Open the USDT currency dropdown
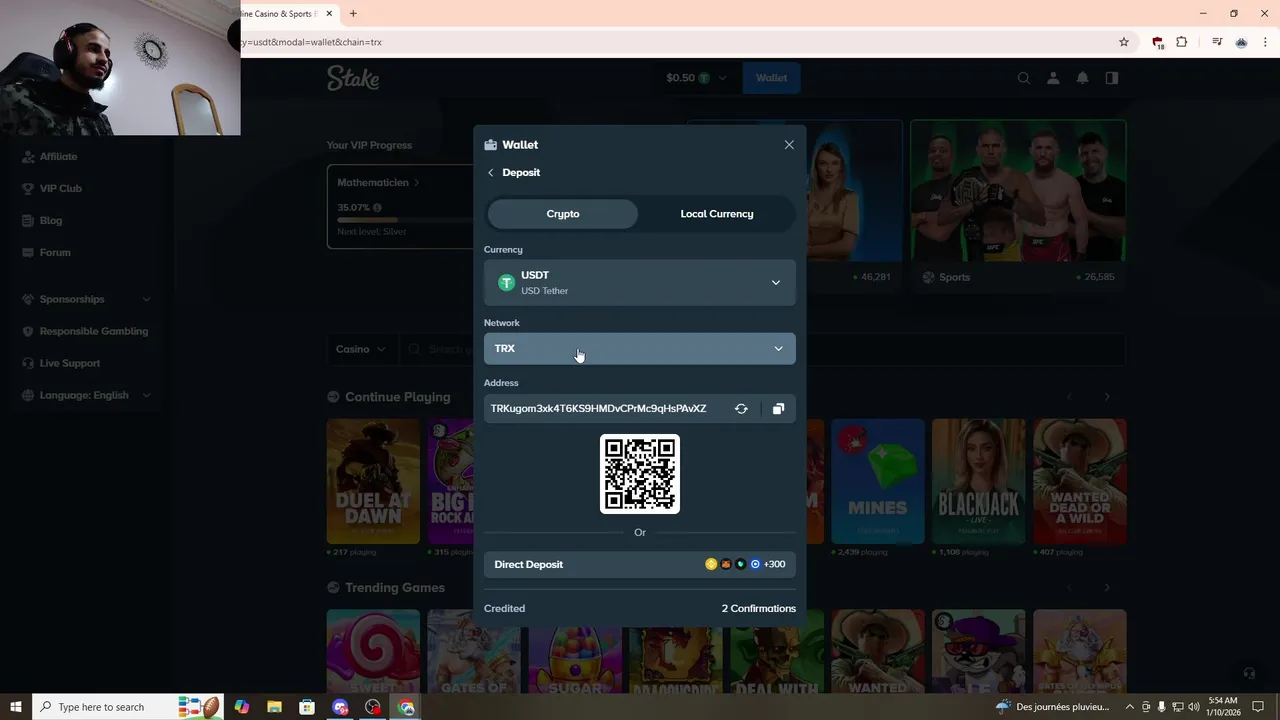 640,283
